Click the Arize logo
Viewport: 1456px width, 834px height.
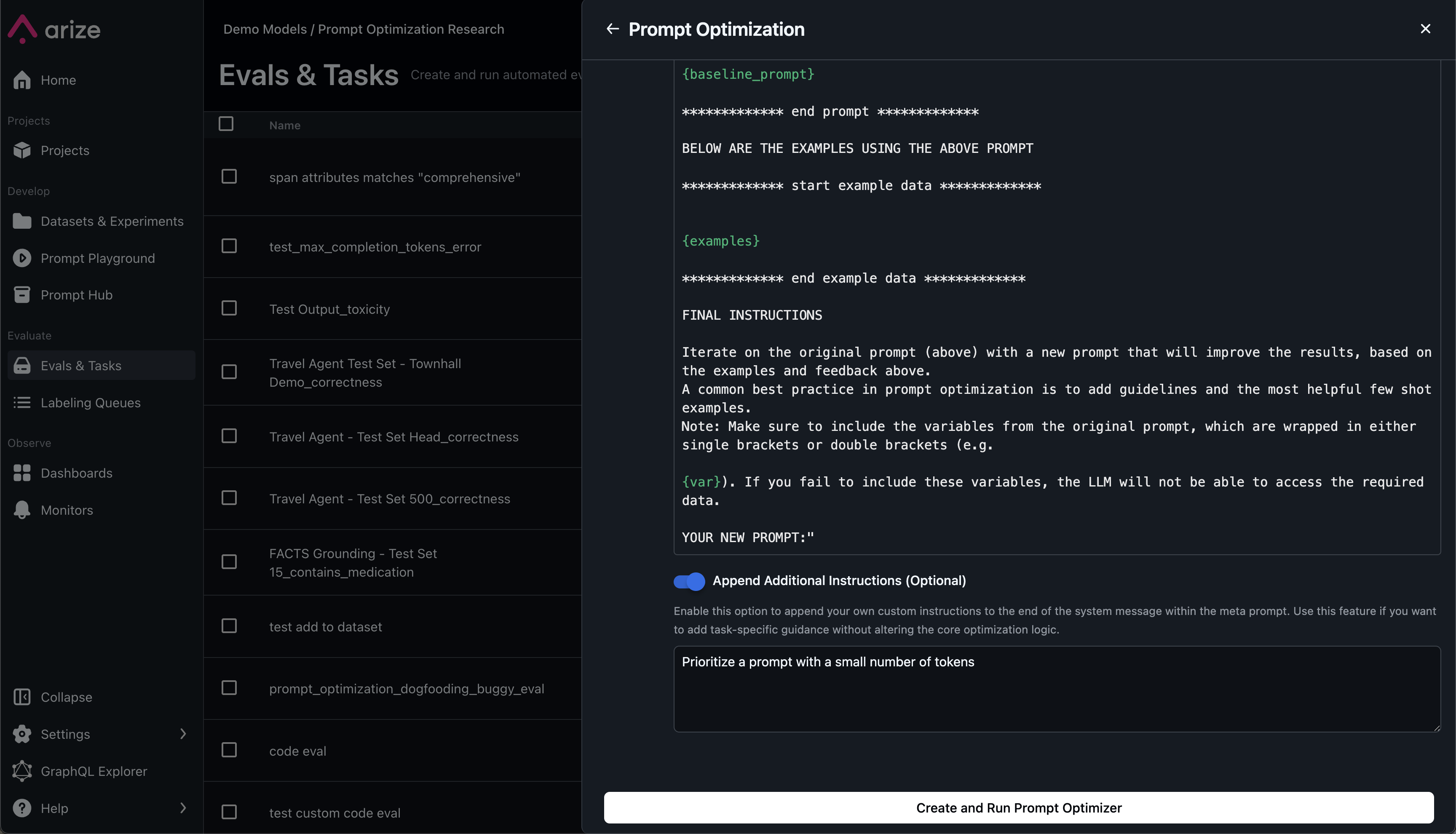(x=54, y=29)
